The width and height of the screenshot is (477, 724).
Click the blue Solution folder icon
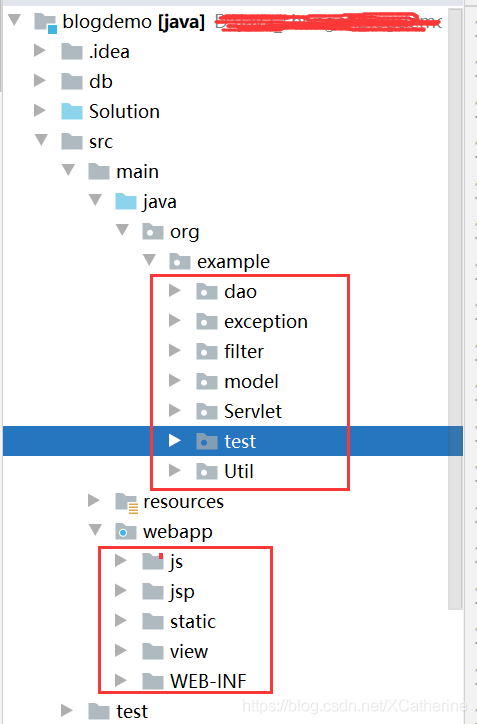(72, 111)
